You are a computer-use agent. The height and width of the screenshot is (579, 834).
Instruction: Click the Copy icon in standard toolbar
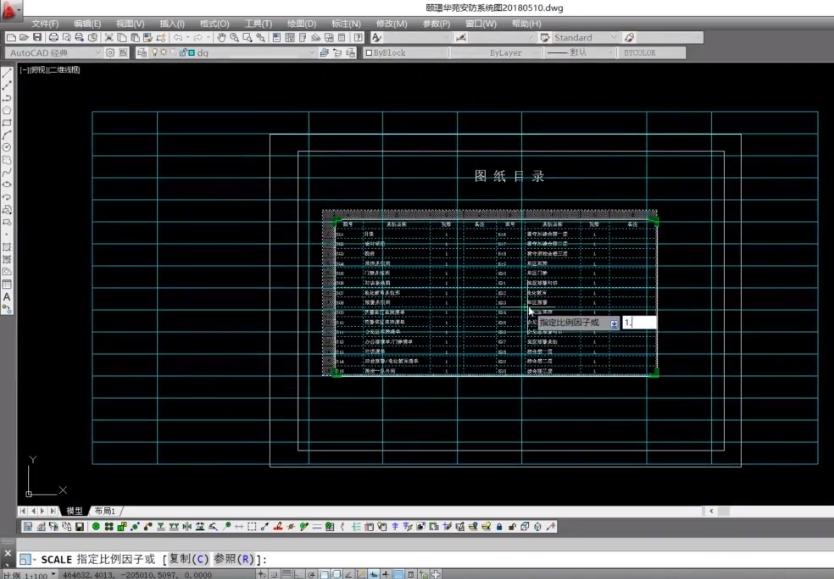coord(122,37)
